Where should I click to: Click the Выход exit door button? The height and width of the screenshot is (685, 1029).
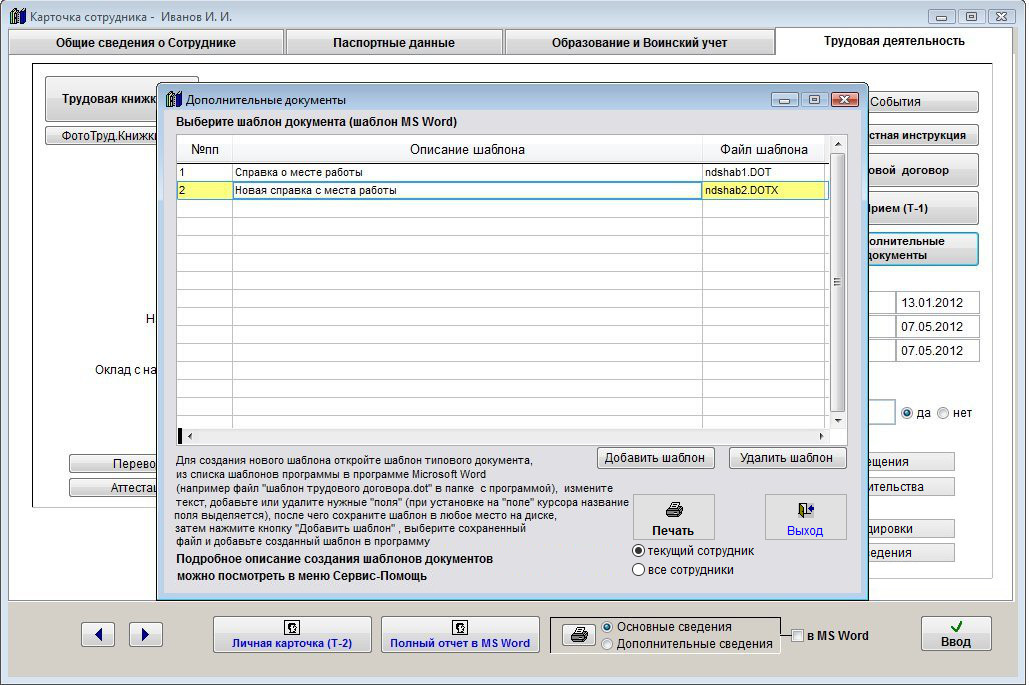coord(805,517)
